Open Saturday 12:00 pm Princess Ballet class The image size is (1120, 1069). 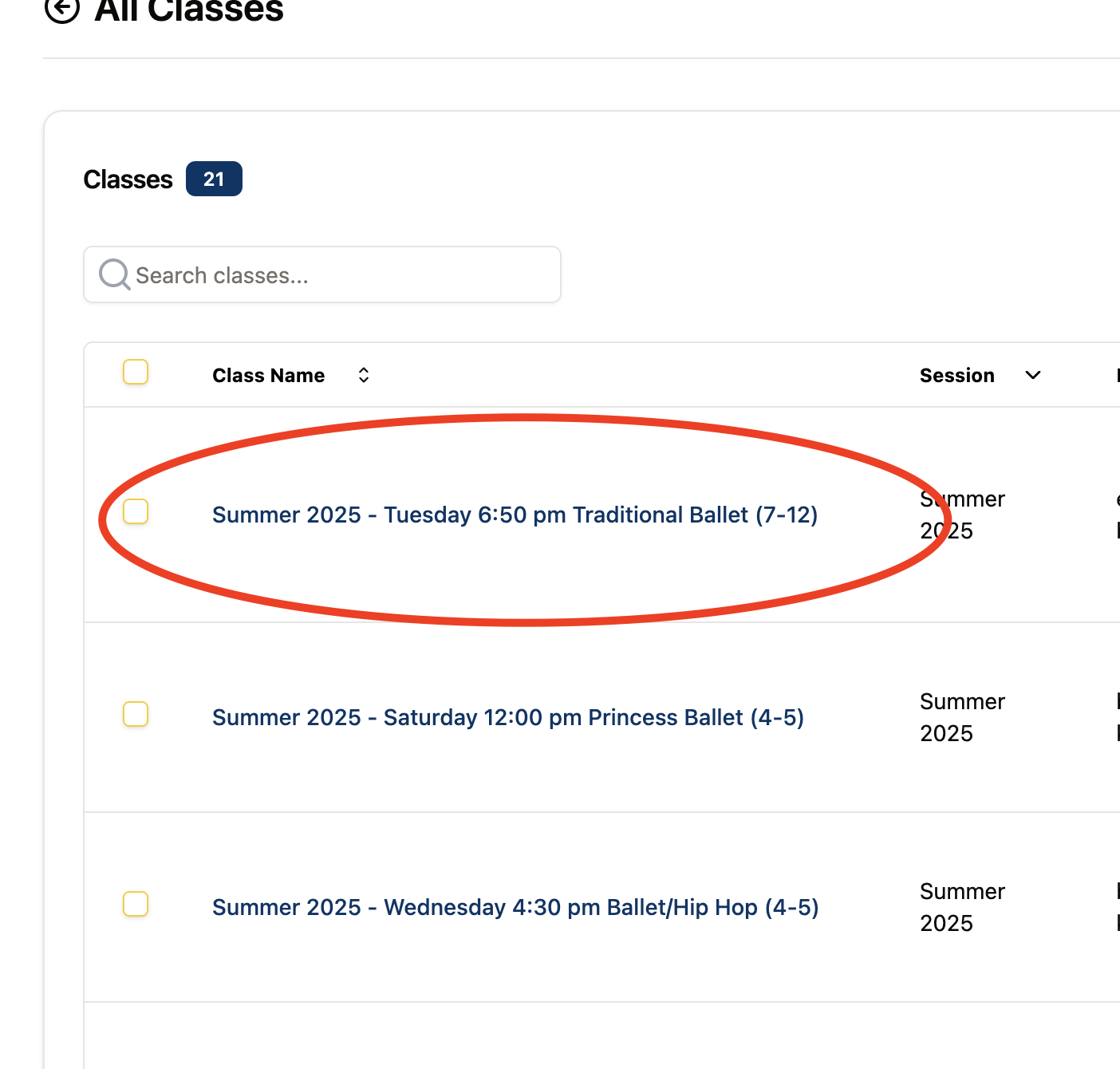pos(508,717)
